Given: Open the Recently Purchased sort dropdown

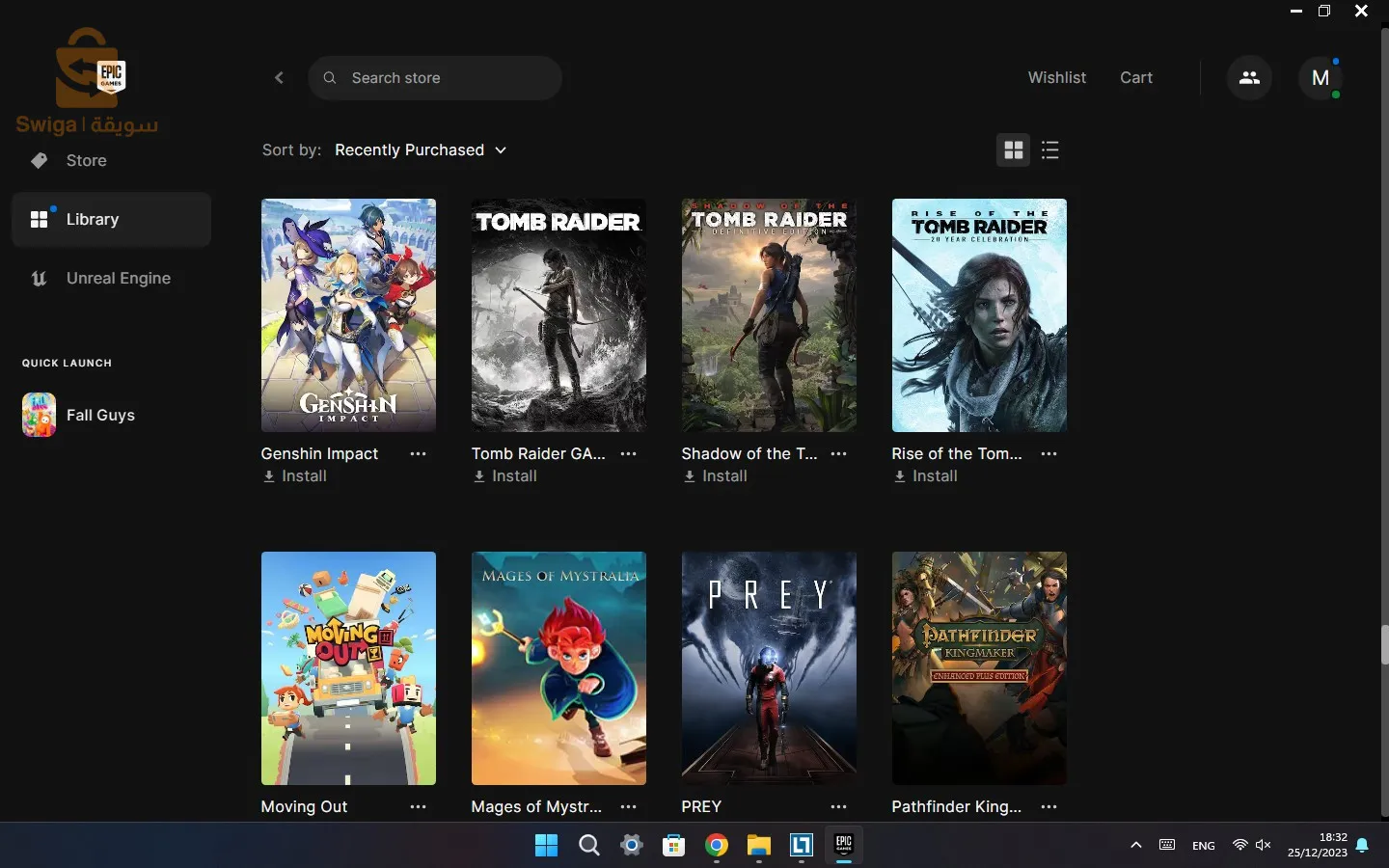Looking at the screenshot, I should 421,150.
